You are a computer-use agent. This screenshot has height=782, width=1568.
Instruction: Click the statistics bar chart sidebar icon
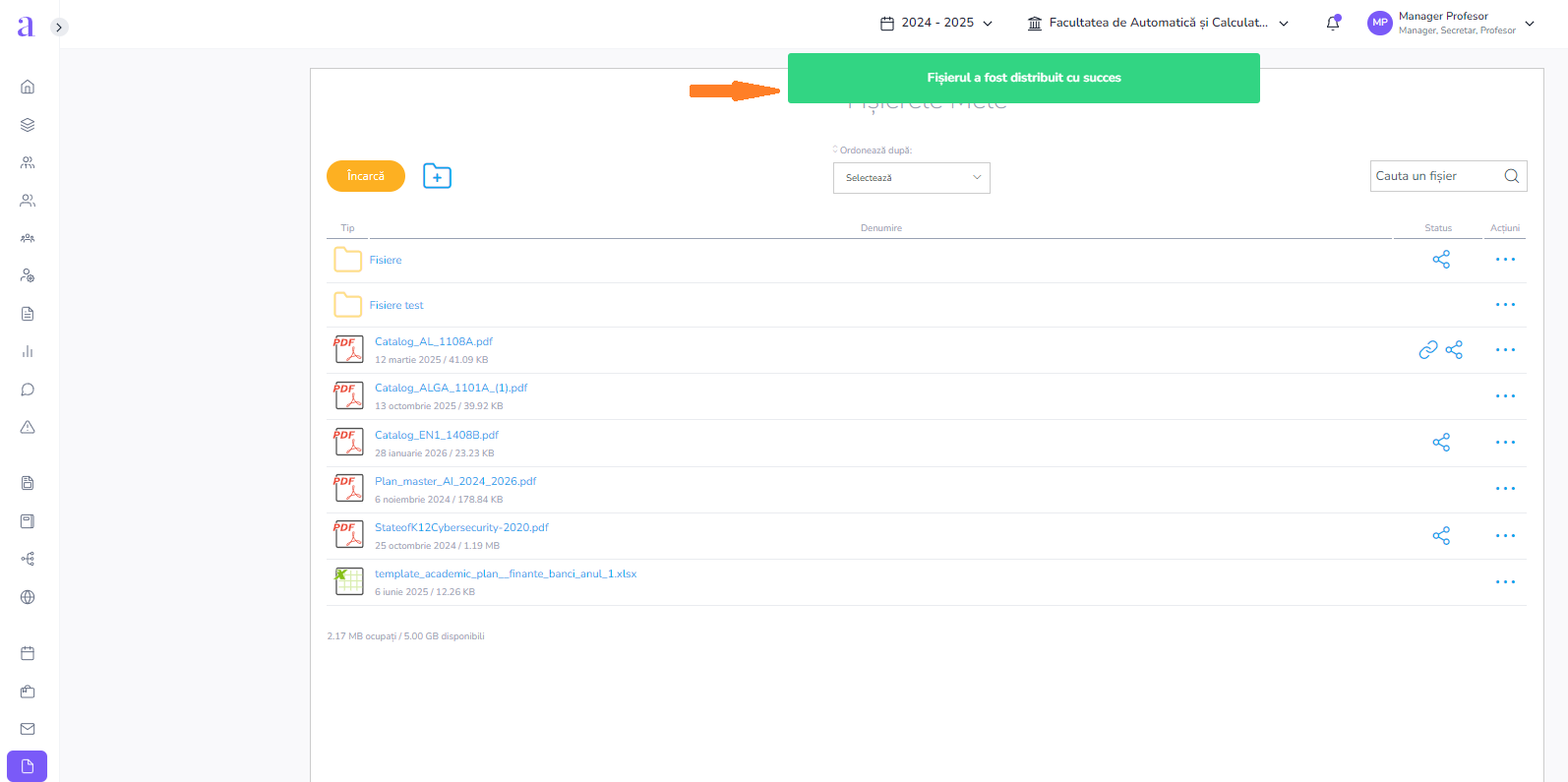28,351
